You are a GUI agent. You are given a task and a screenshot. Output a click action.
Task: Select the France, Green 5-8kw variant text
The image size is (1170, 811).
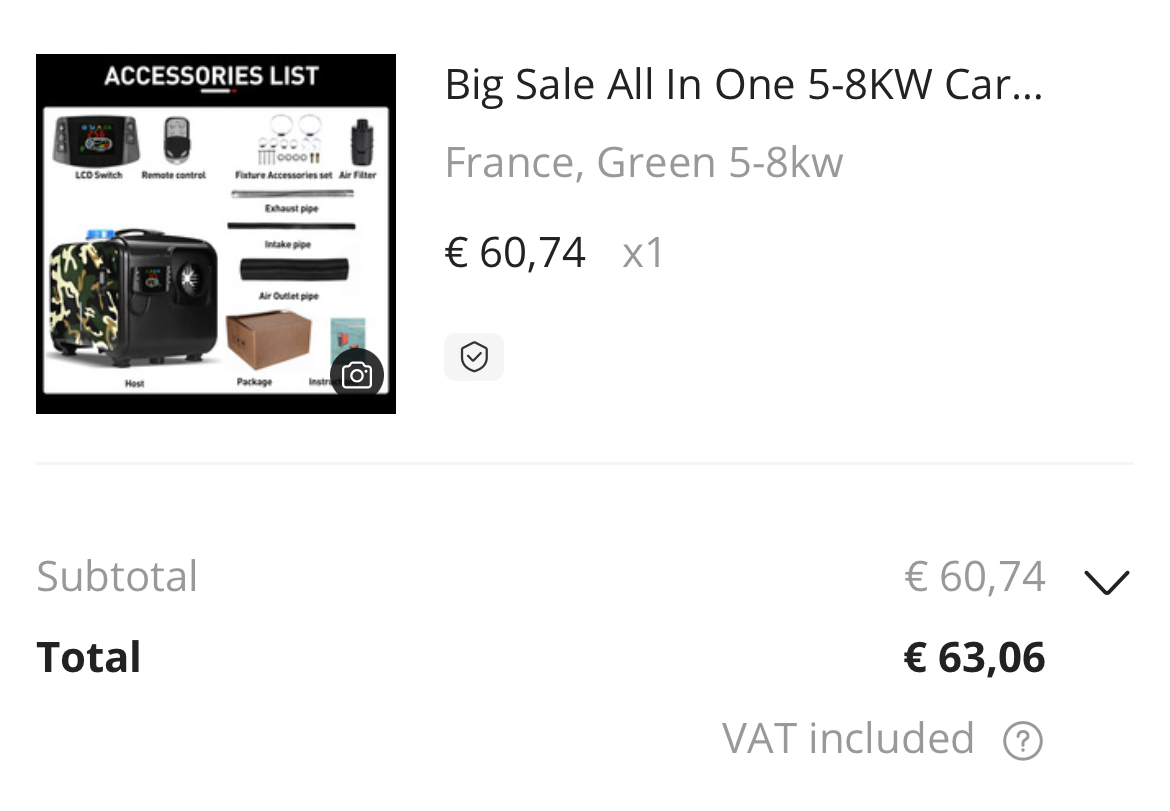[643, 163]
